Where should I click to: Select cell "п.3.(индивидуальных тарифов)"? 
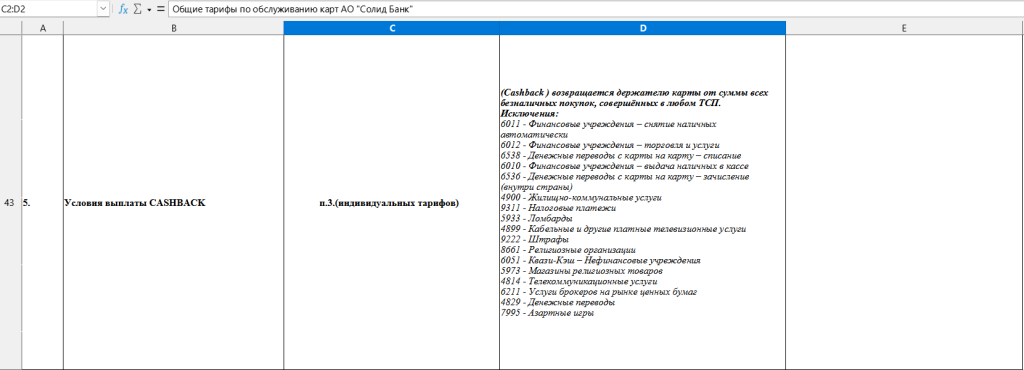coord(391,202)
